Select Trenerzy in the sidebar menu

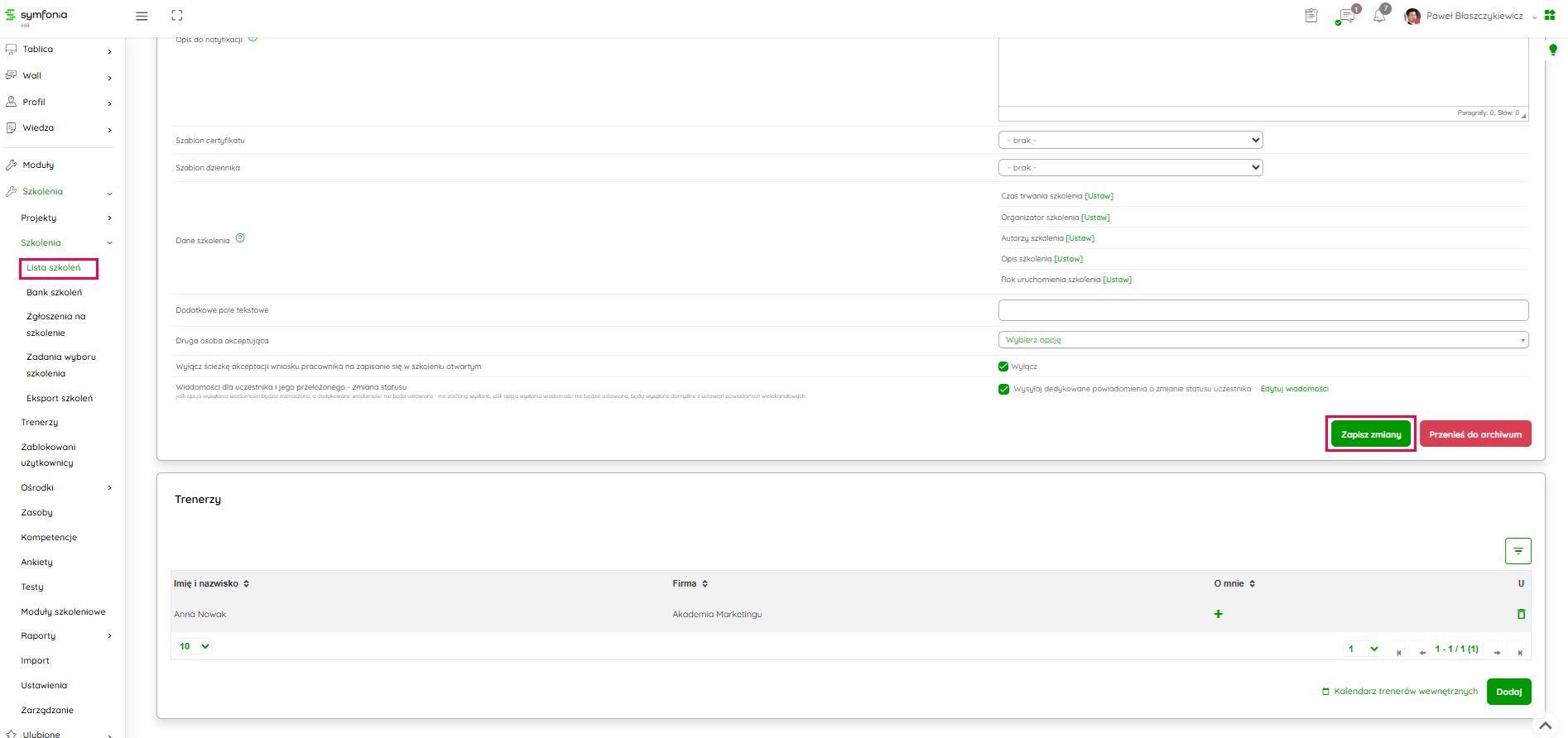40,422
